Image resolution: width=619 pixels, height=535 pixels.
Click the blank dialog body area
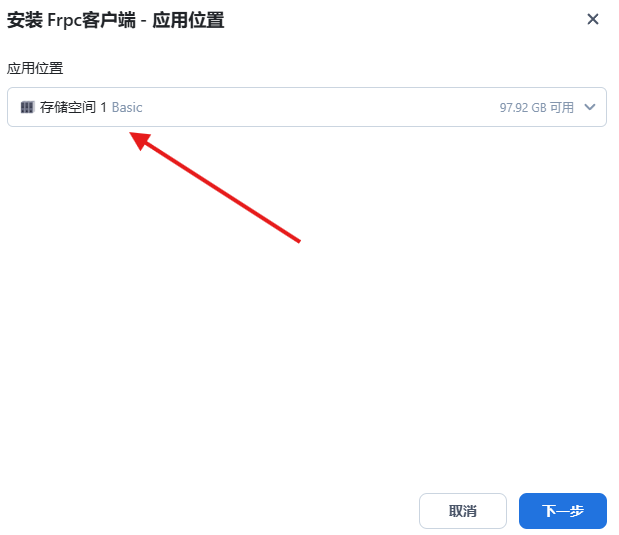(x=308, y=355)
